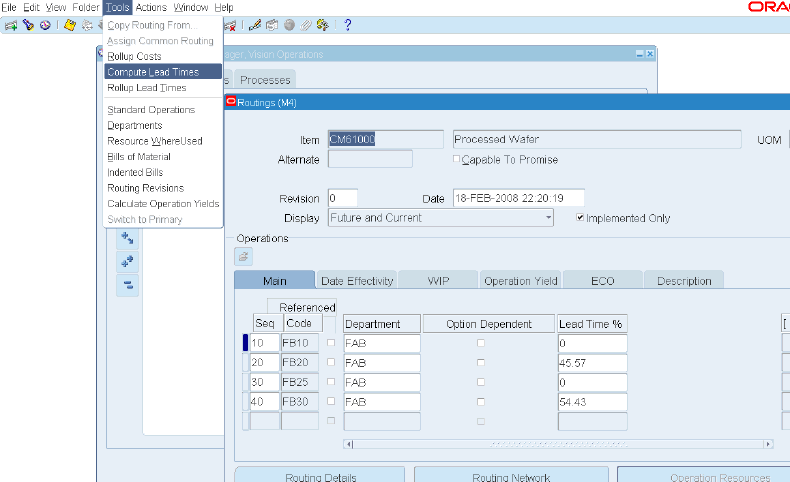Click the Folder Tools toolbar icon

tap(323, 25)
